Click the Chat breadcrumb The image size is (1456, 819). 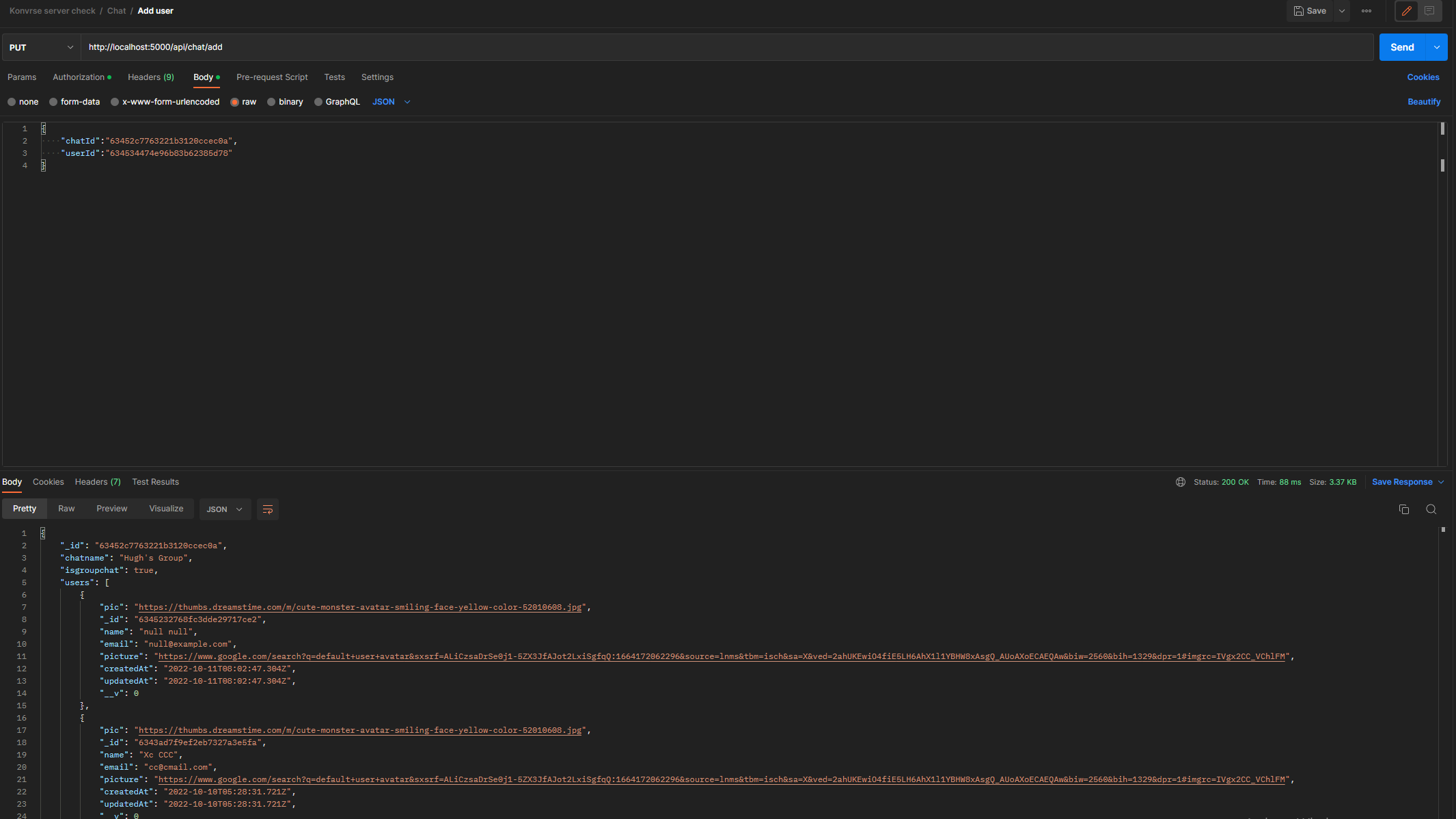117,11
